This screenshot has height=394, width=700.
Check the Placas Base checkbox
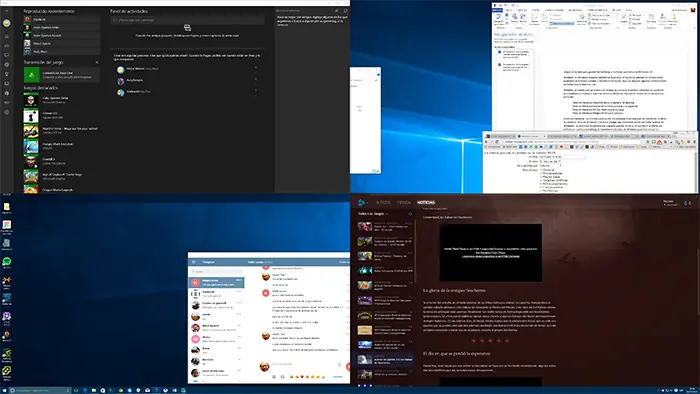tap(541, 177)
